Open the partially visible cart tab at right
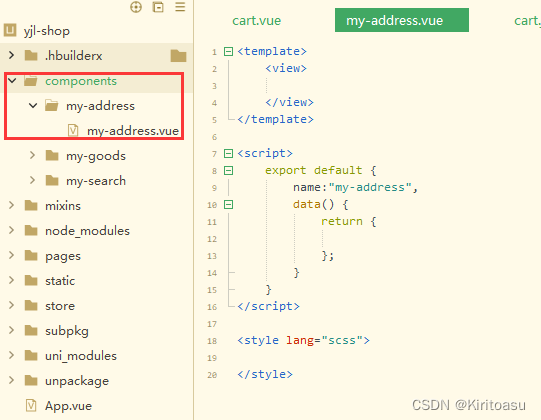The height and width of the screenshot is (420, 541). 527,20
